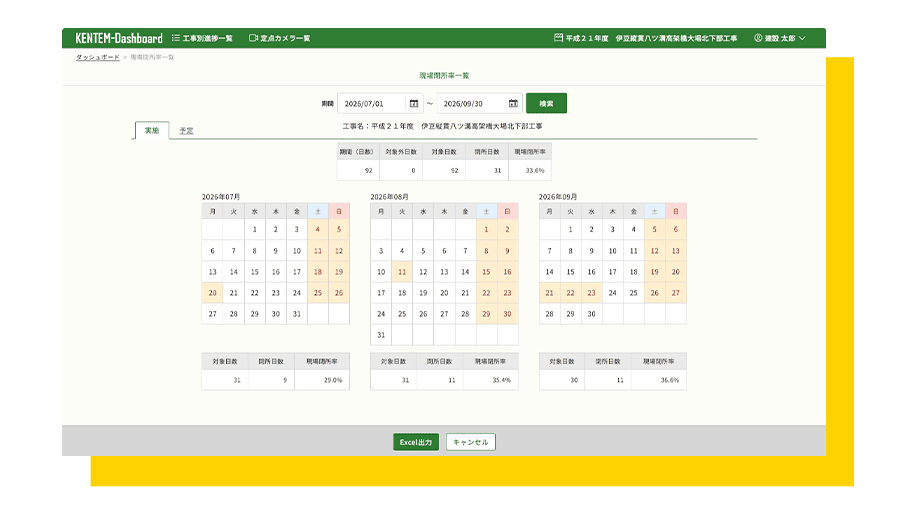
Task: Select September 13 in the 2026年09月 calendar
Action: click(675, 251)
